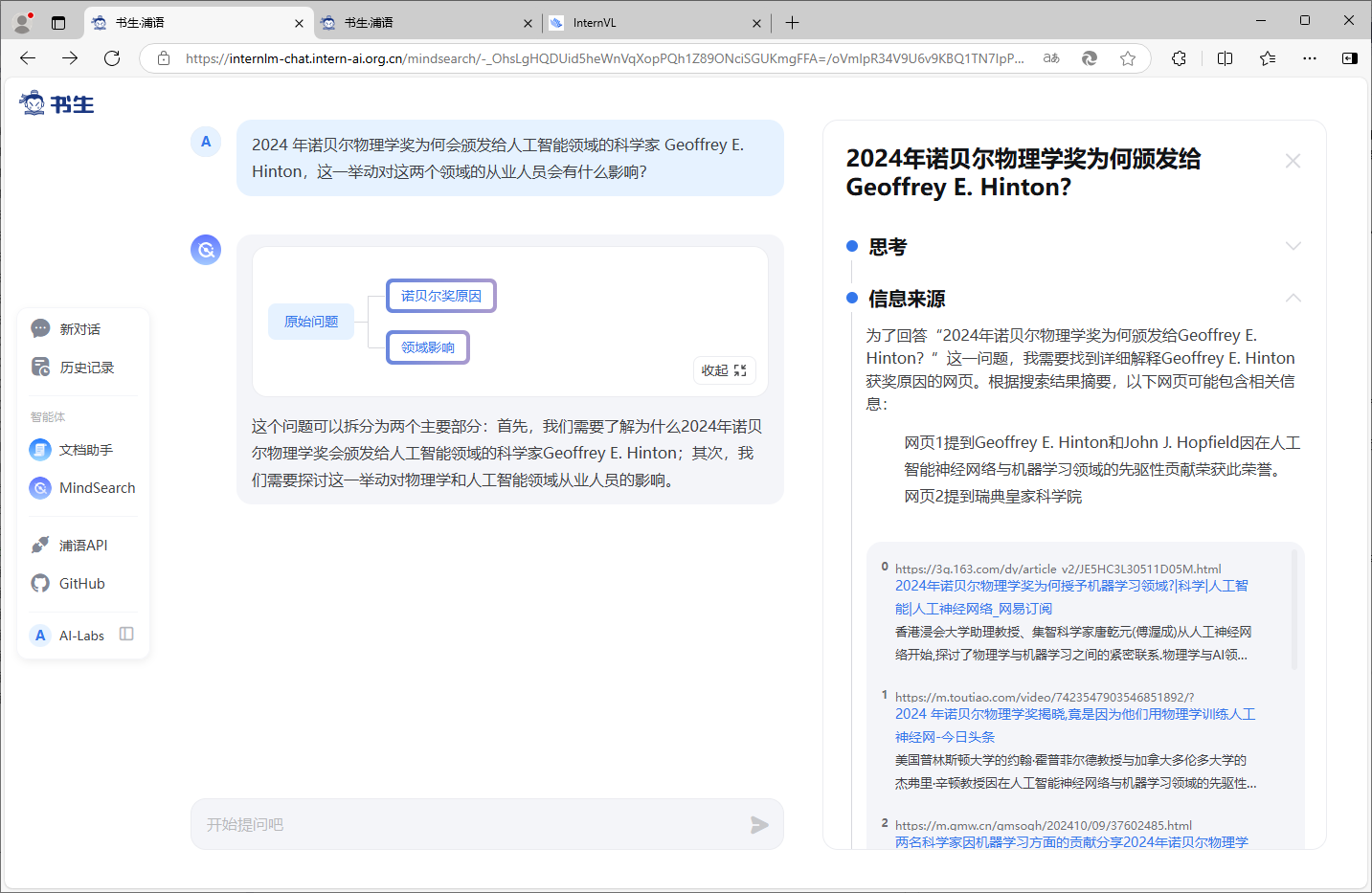
Task: Send the message with arrow icon
Action: point(759,825)
